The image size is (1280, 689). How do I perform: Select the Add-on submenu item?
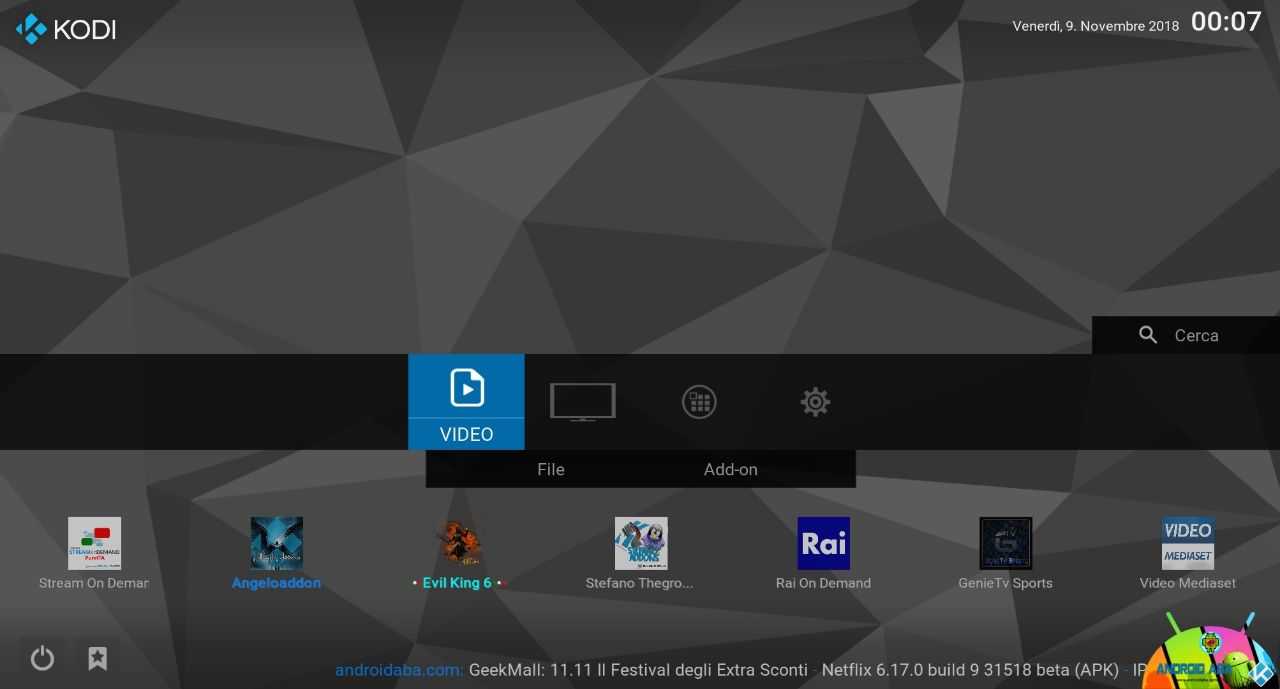point(731,469)
